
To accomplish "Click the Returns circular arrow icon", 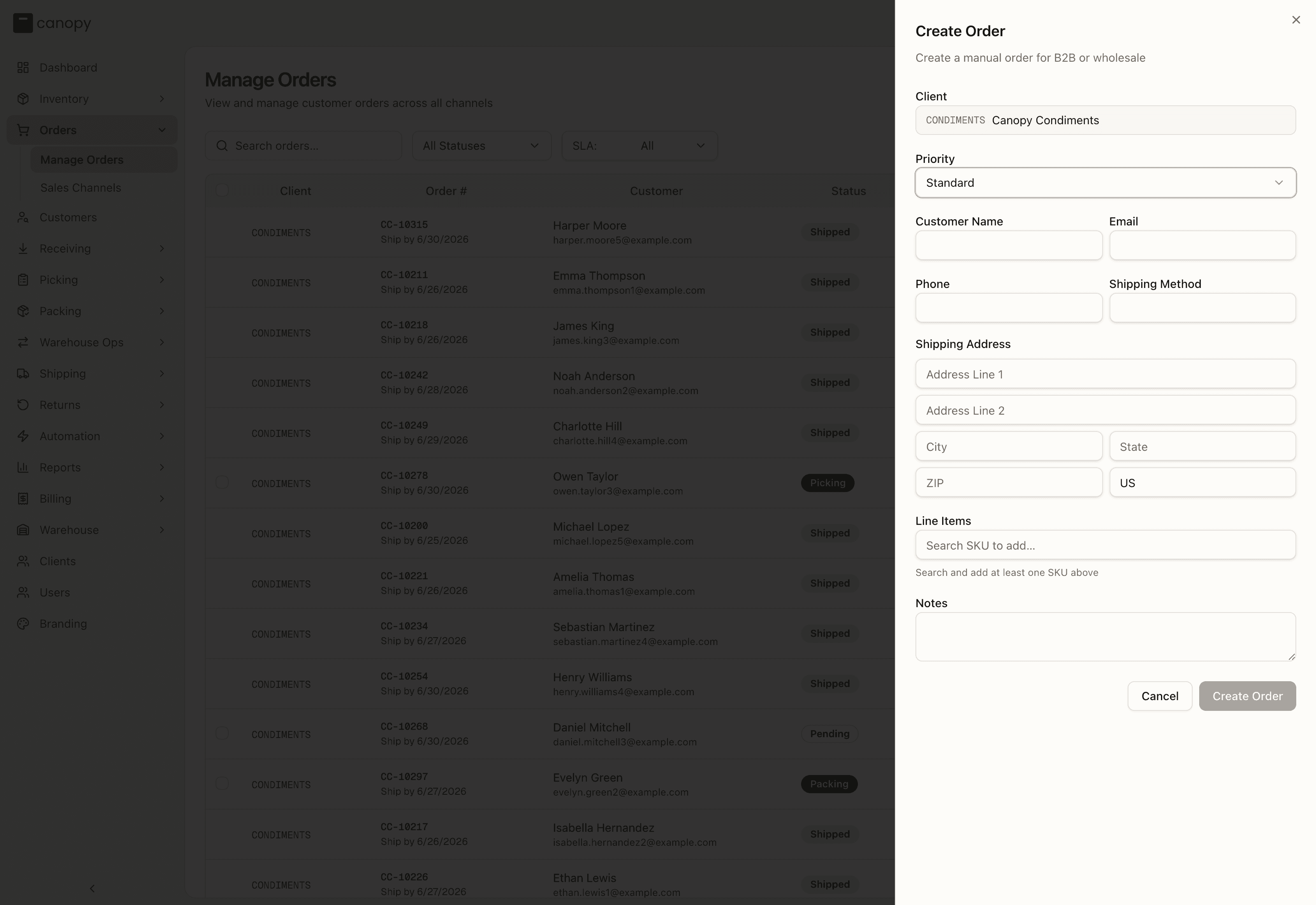I will point(23,404).
